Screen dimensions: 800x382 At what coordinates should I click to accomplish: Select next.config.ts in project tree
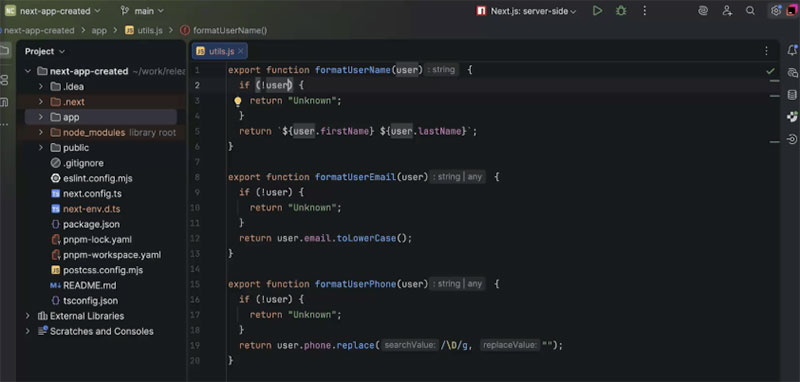tap(86, 194)
